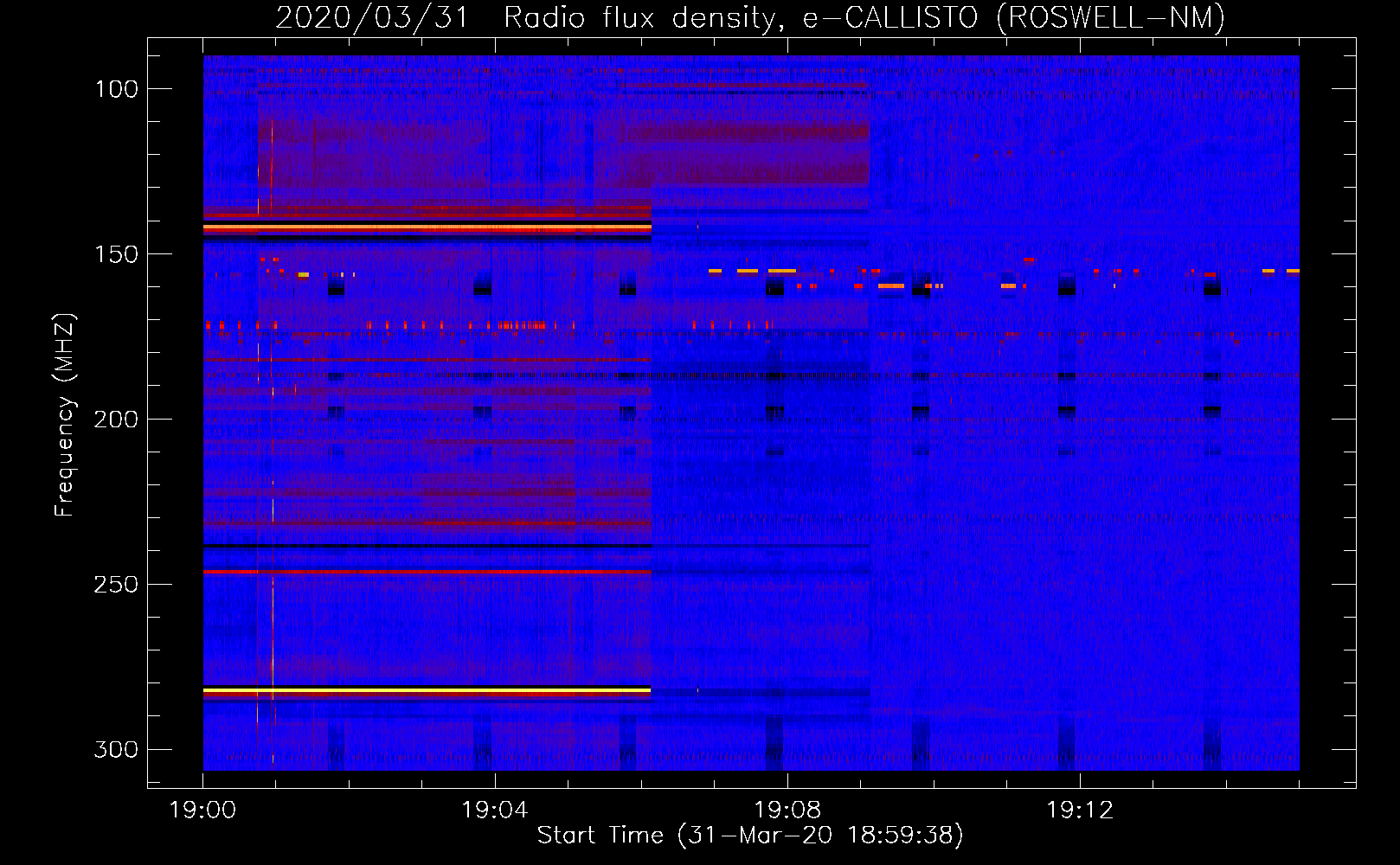Image resolution: width=1400 pixels, height=865 pixels.
Task: Click the plot title '2020/03/31 Radio flux density'
Action: (x=750, y=17)
